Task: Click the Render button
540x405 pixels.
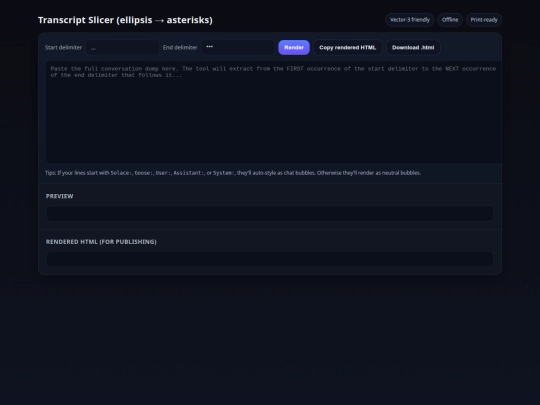Action: [294, 48]
